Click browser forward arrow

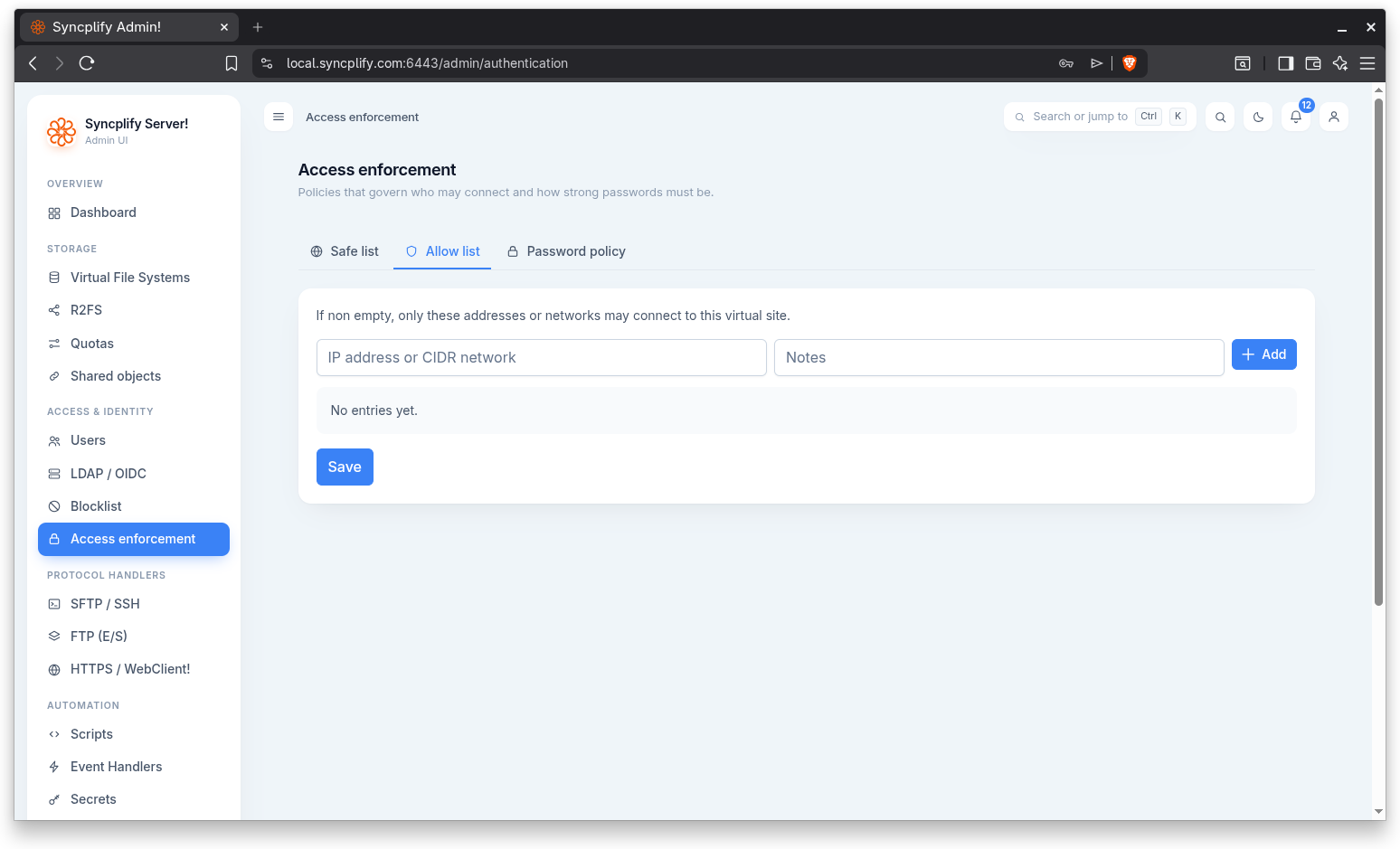pos(60,63)
